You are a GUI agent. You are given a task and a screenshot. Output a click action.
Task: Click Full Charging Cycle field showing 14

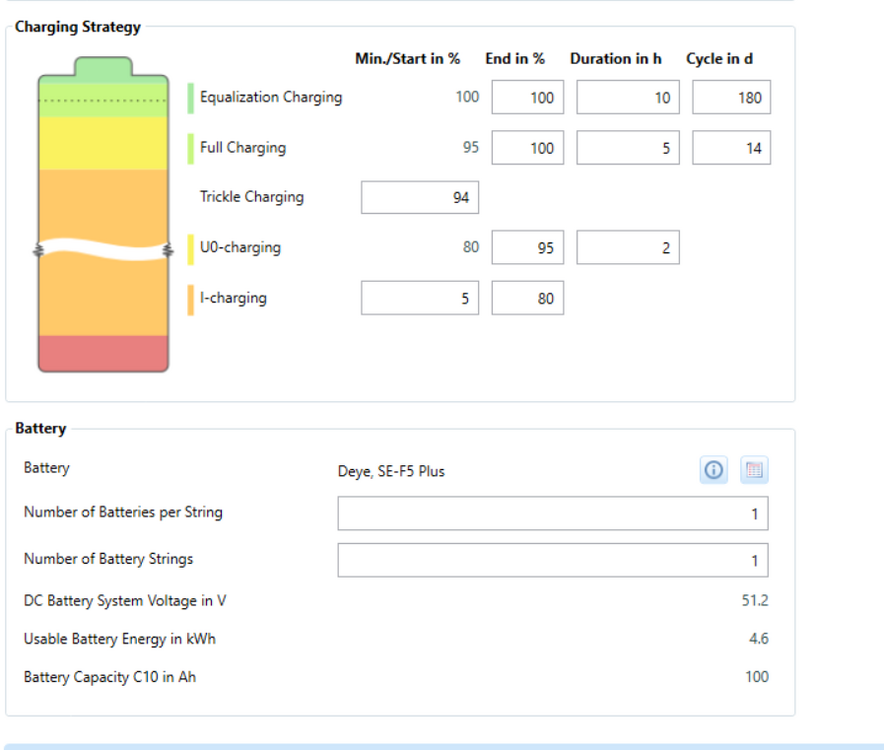[731, 148]
